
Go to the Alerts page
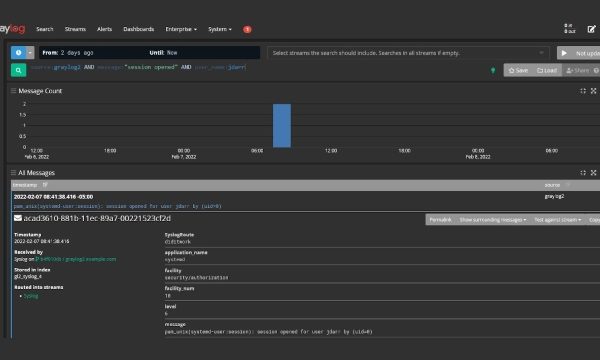point(104,29)
